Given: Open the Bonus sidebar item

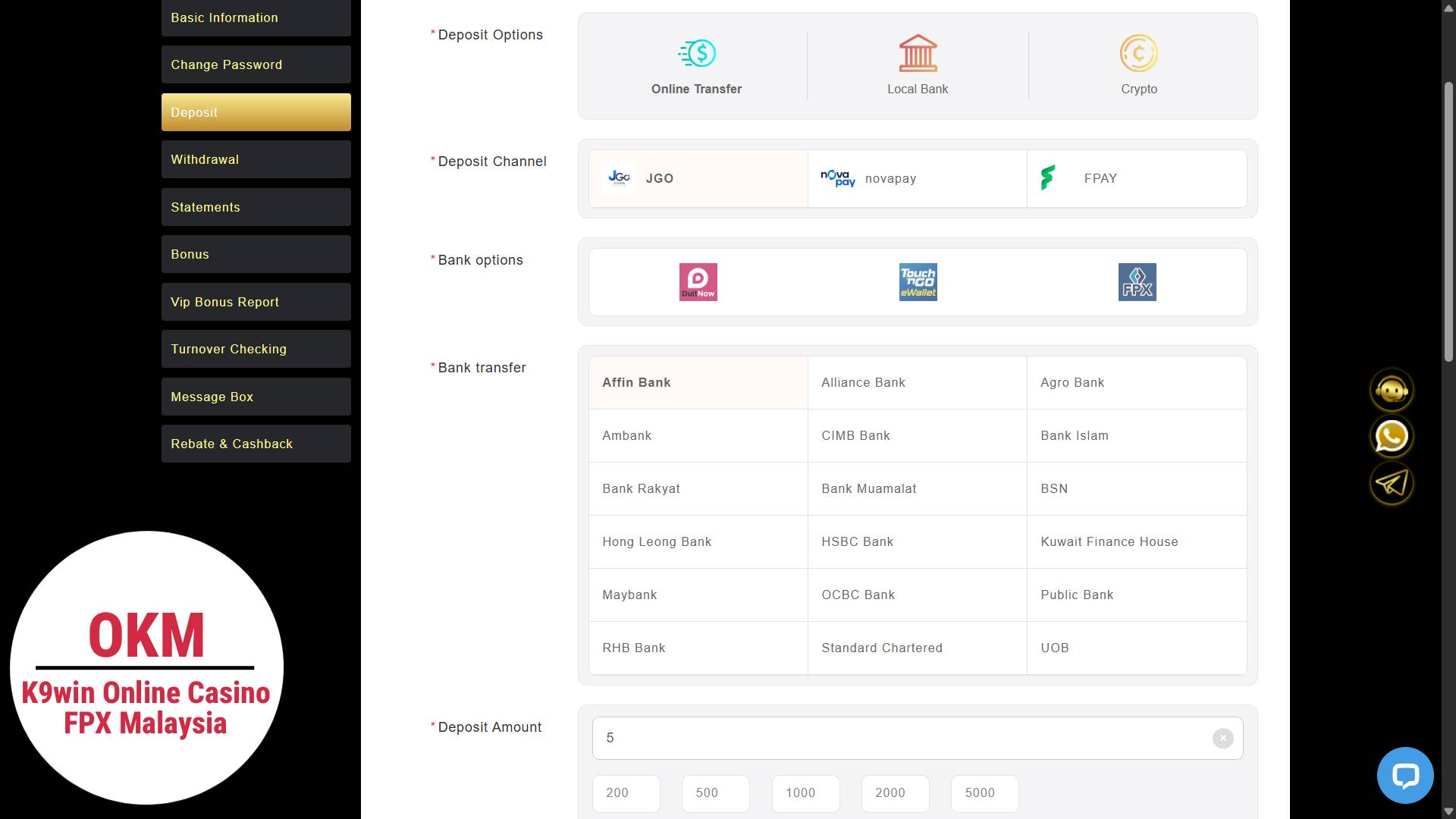Looking at the screenshot, I should pos(256,254).
